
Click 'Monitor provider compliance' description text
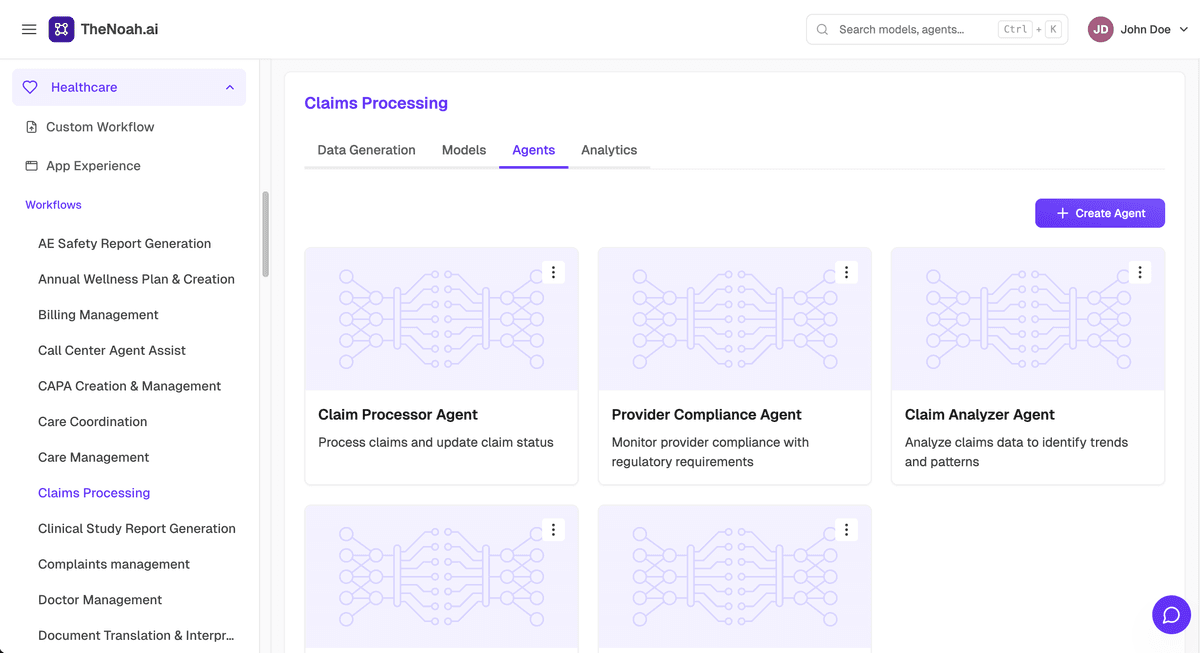(710, 452)
